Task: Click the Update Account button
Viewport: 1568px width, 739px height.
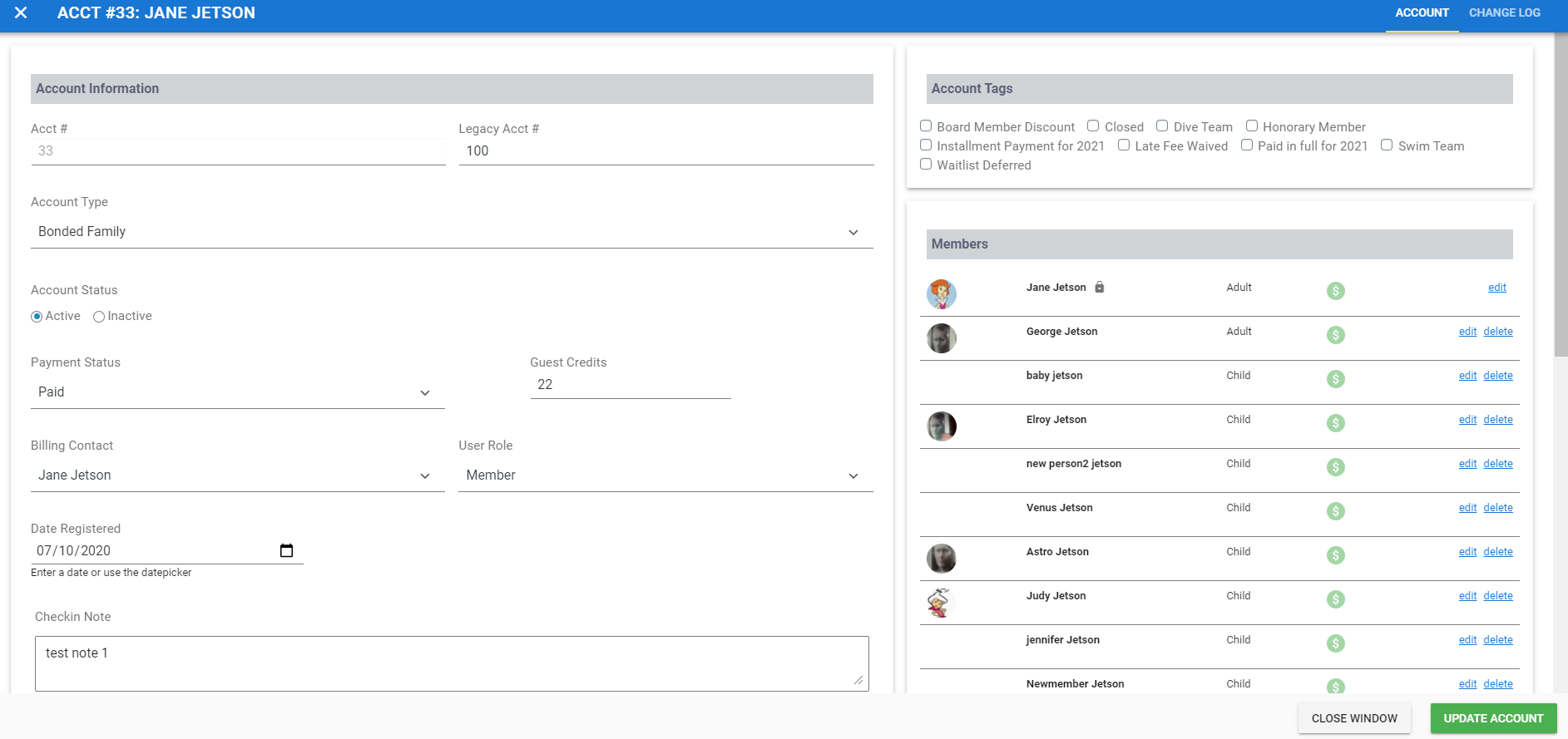Action: tap(1493, 718)
